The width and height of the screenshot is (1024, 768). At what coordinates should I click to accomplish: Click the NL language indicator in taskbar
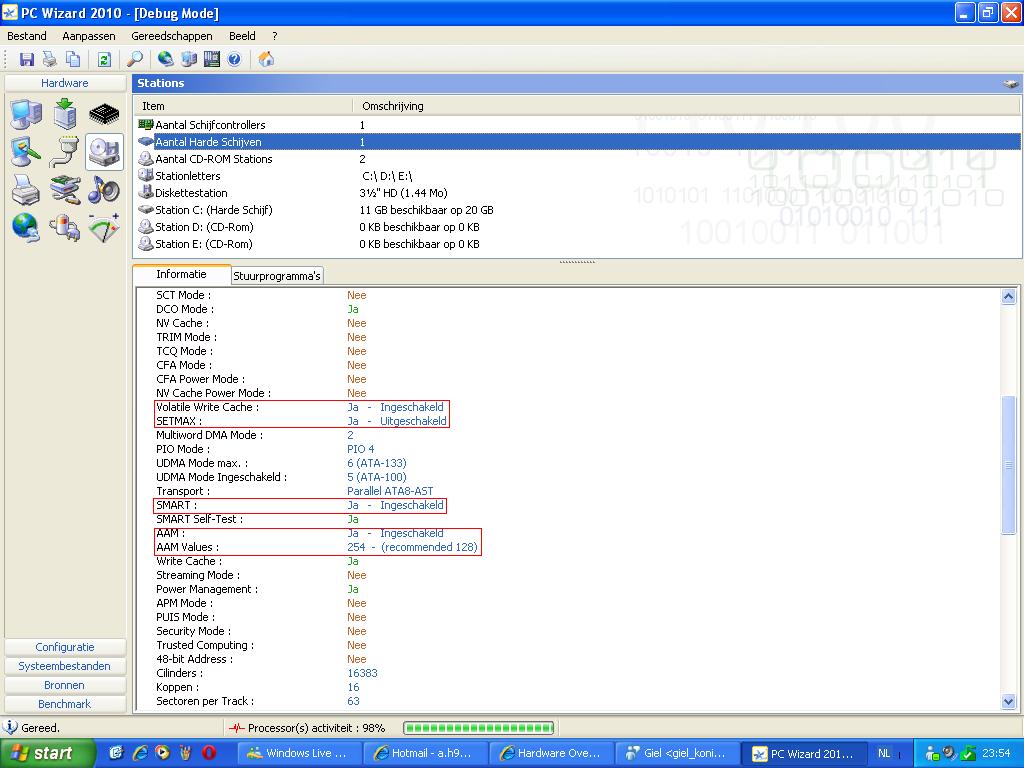pos(884,753)
